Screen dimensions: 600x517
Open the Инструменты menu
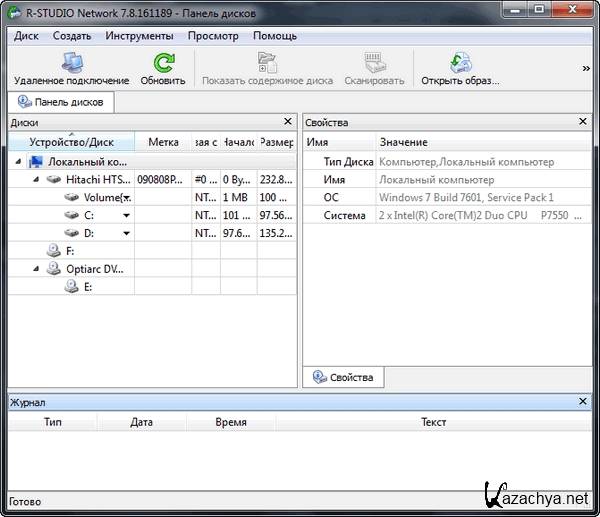pyautogui.click(x=139, y=36)
